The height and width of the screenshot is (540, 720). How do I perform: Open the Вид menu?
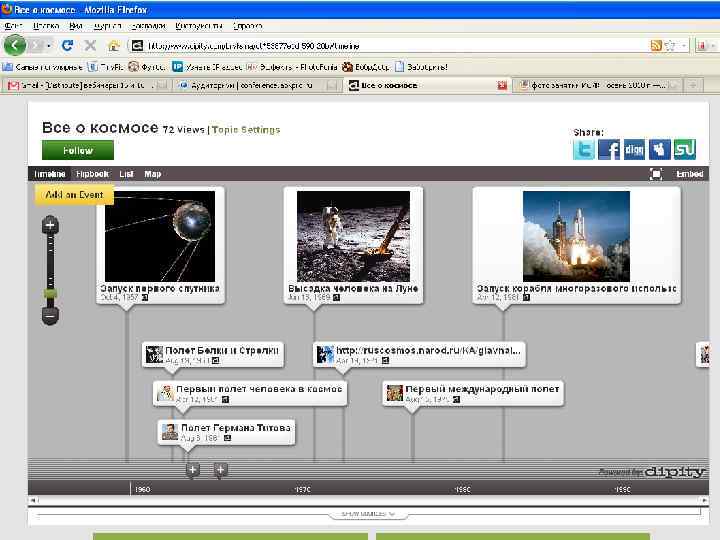76,26
